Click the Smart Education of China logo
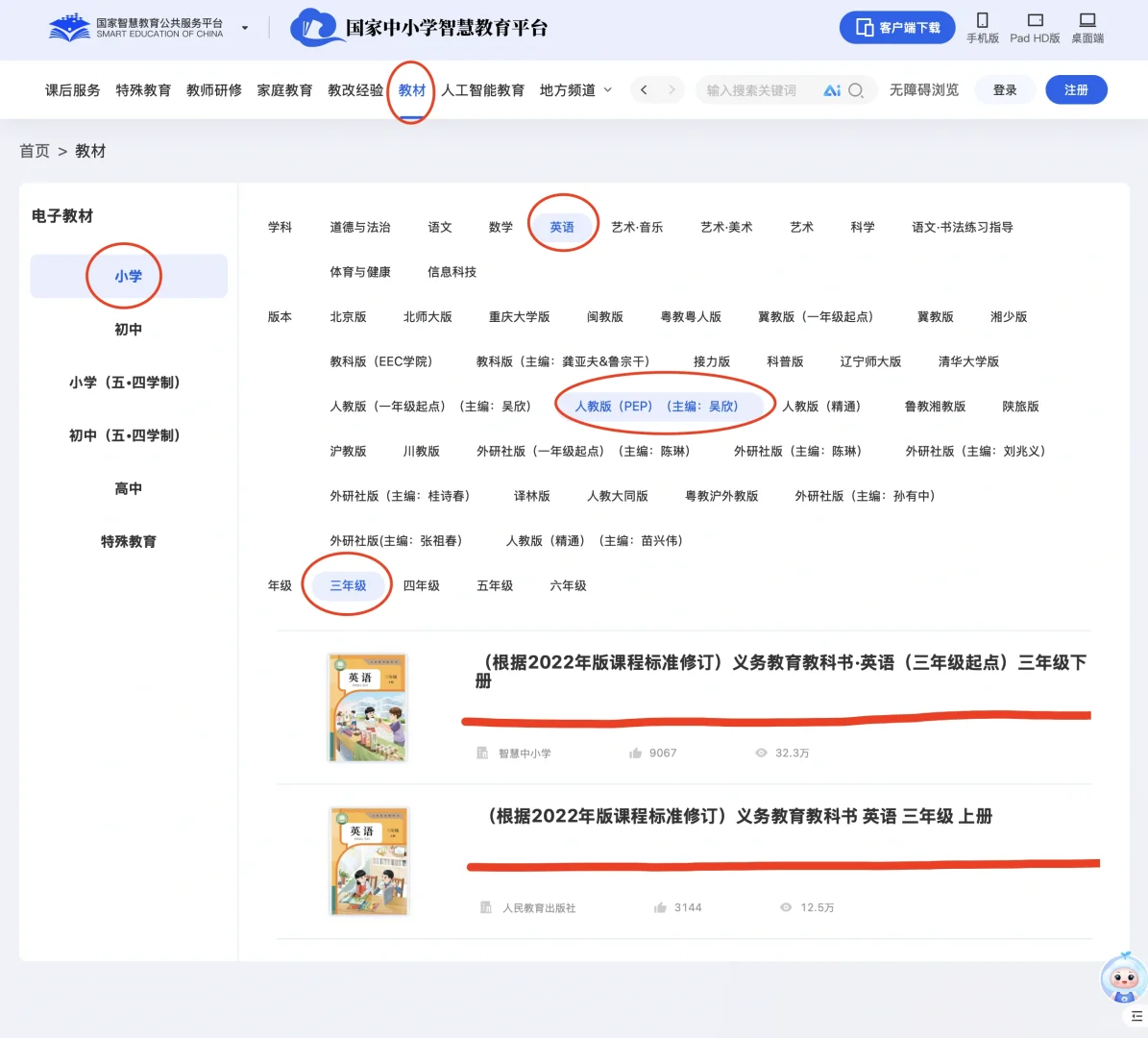This screenshot has width=1148, height=1038. (x=136, y=28)
